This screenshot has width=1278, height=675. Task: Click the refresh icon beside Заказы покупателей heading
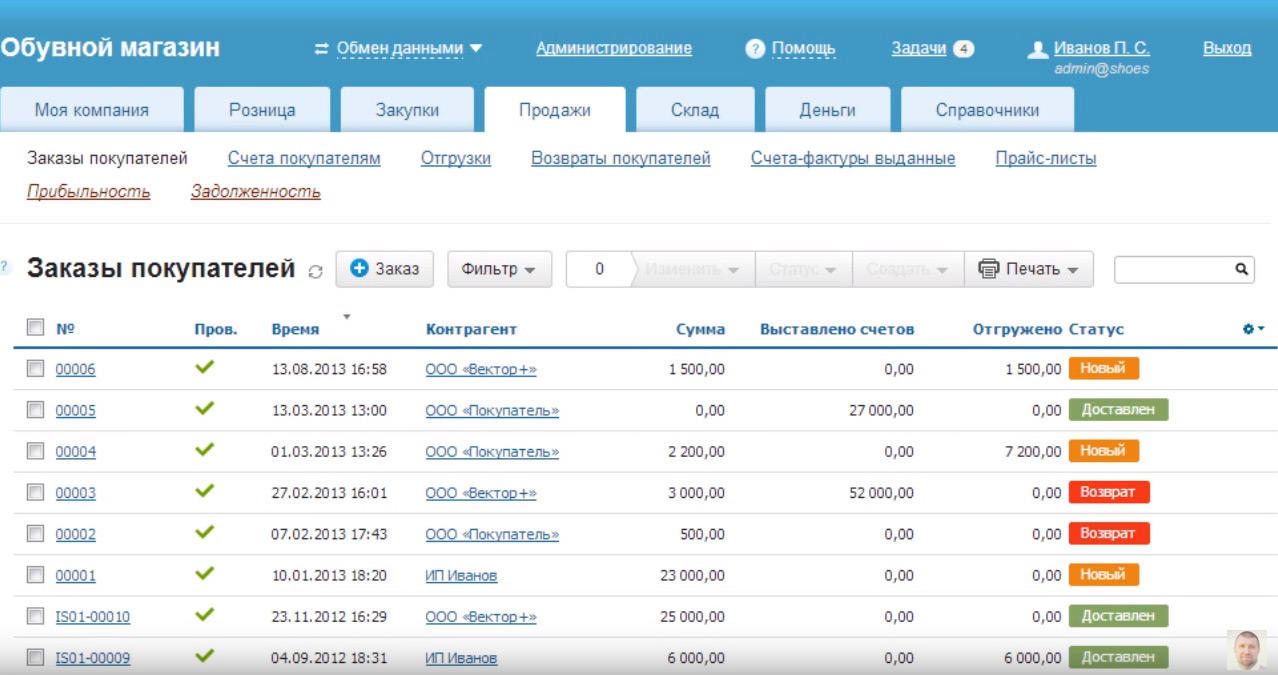(316, 271)
